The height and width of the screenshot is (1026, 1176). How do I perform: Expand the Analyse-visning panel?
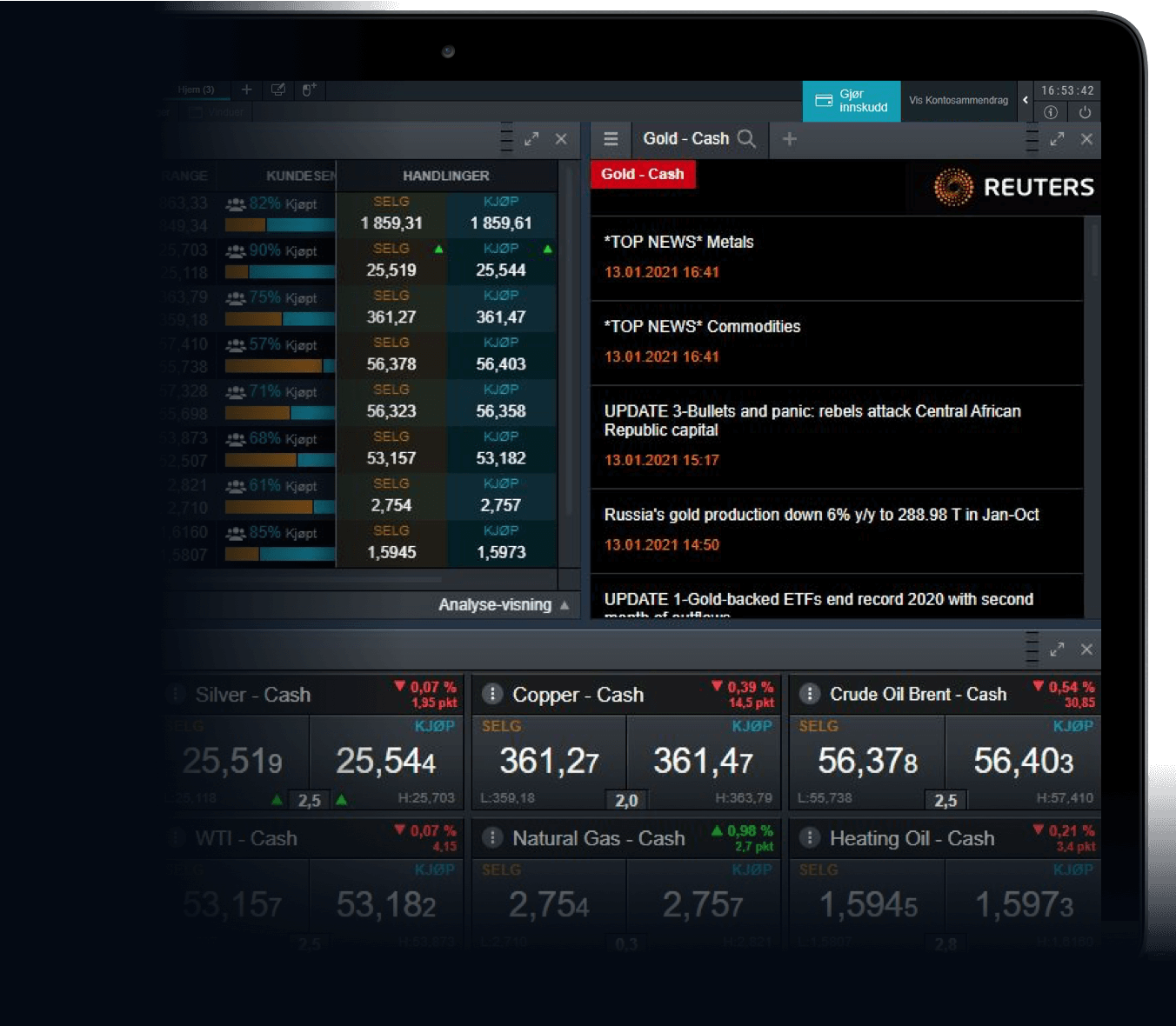click(x=504, y=605)
